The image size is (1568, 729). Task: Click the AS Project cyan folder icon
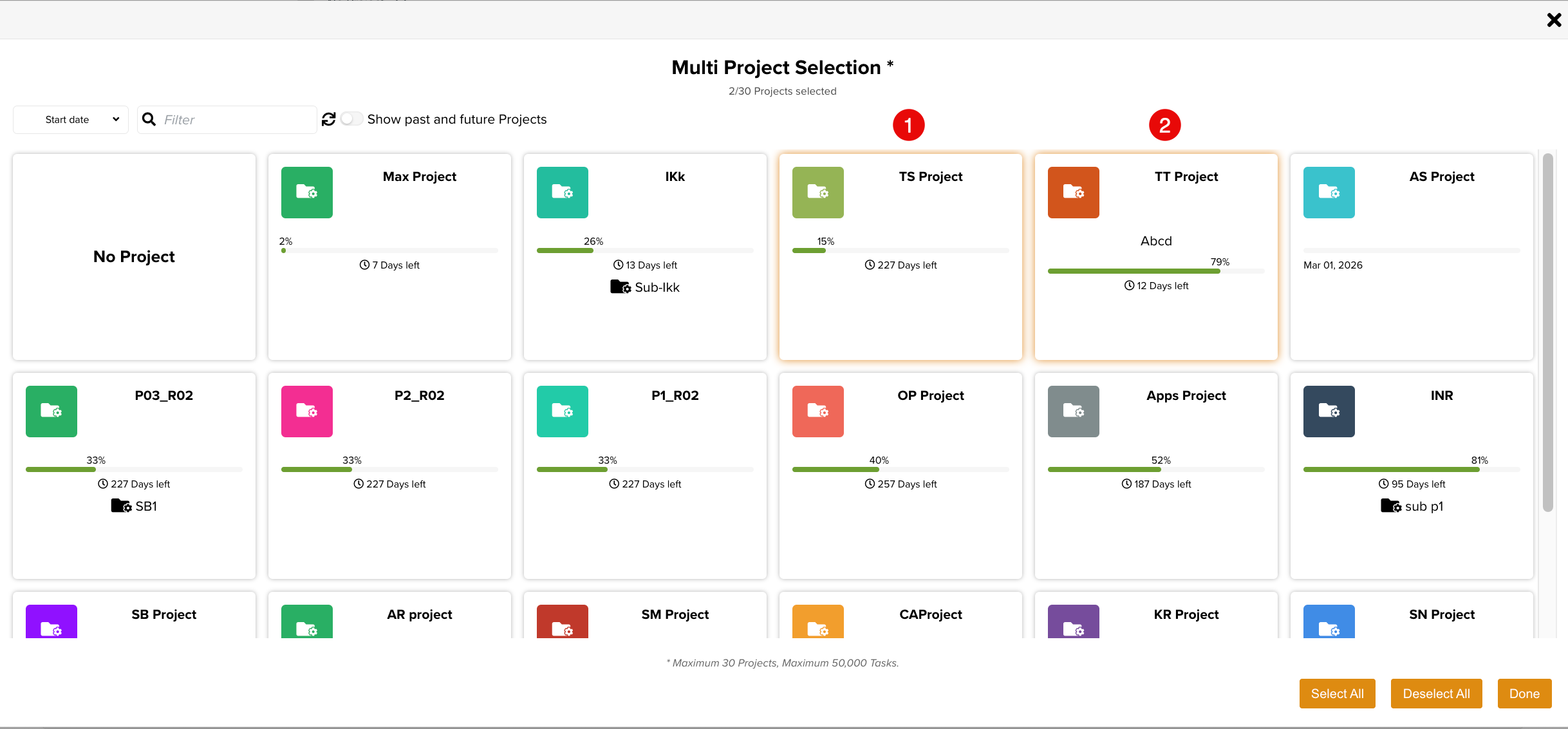coord(1329,193)
